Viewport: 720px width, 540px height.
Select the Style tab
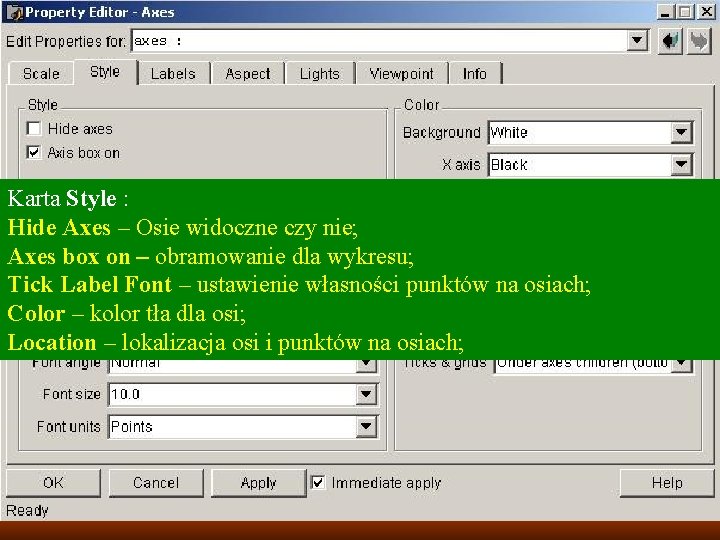coord(105,72)
